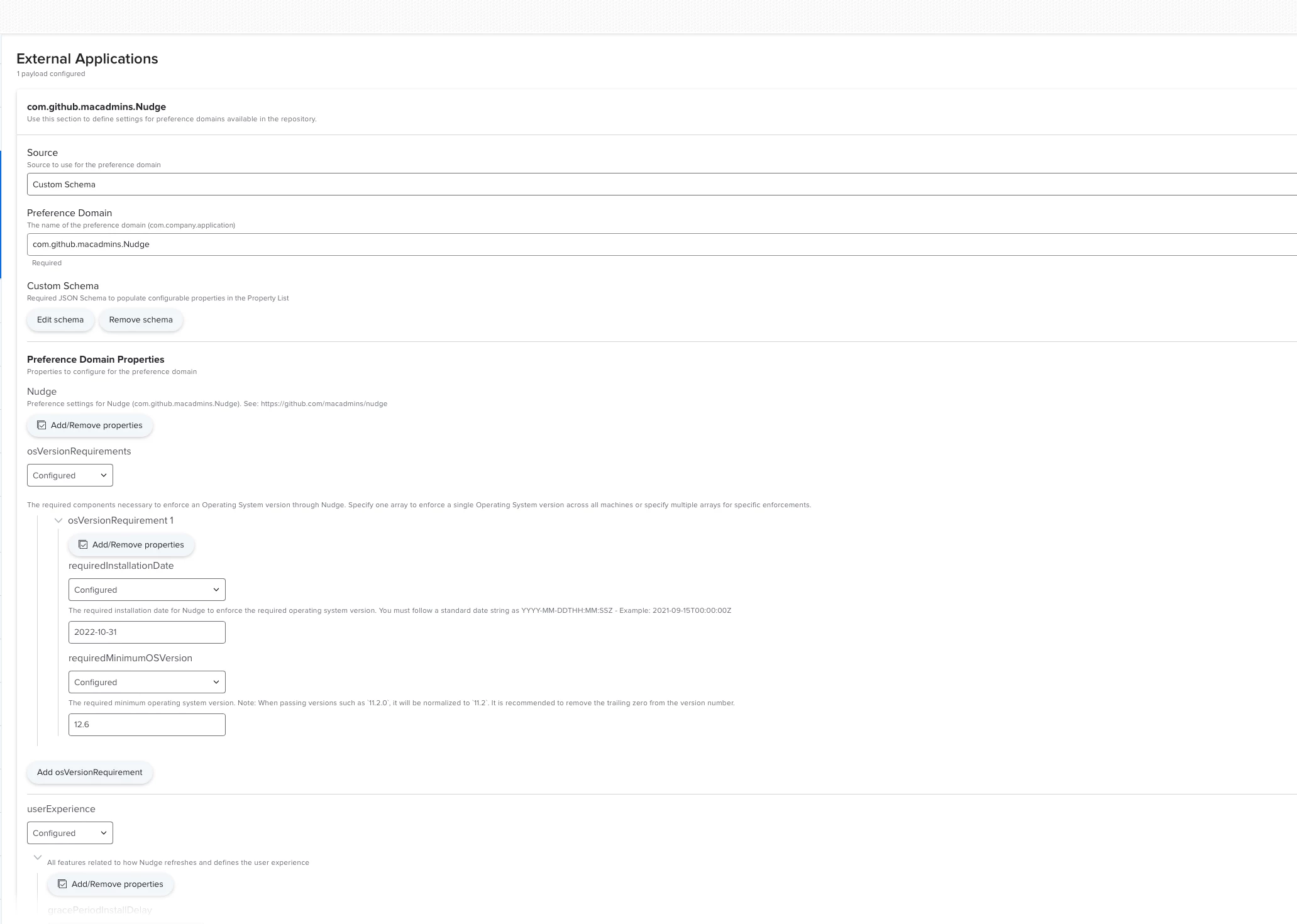Click the checklist icon under userExperience
Viewport: 1297px width, 924px height.
(62, 884)
